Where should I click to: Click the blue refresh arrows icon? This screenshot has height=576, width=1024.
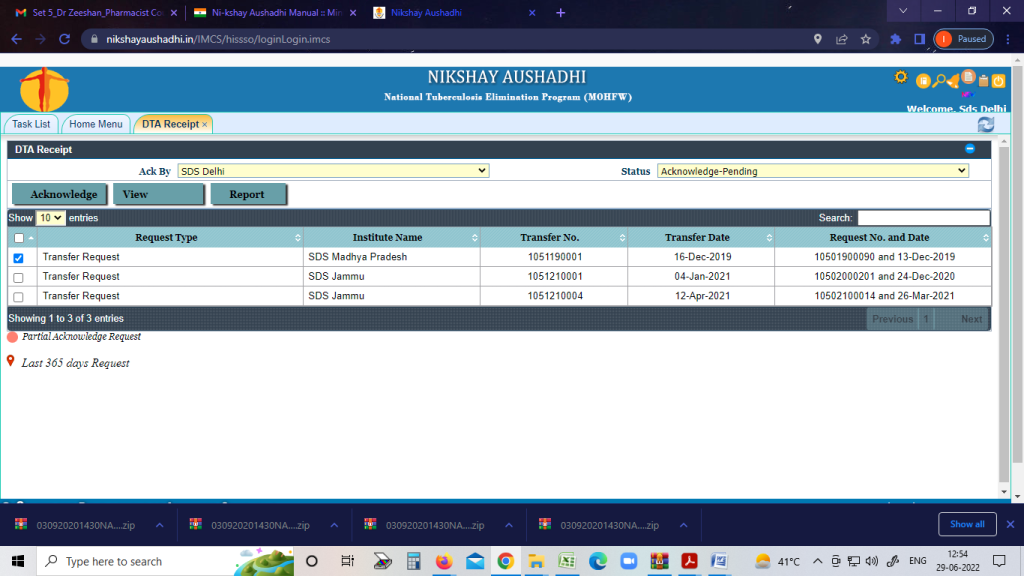point(985,124)
